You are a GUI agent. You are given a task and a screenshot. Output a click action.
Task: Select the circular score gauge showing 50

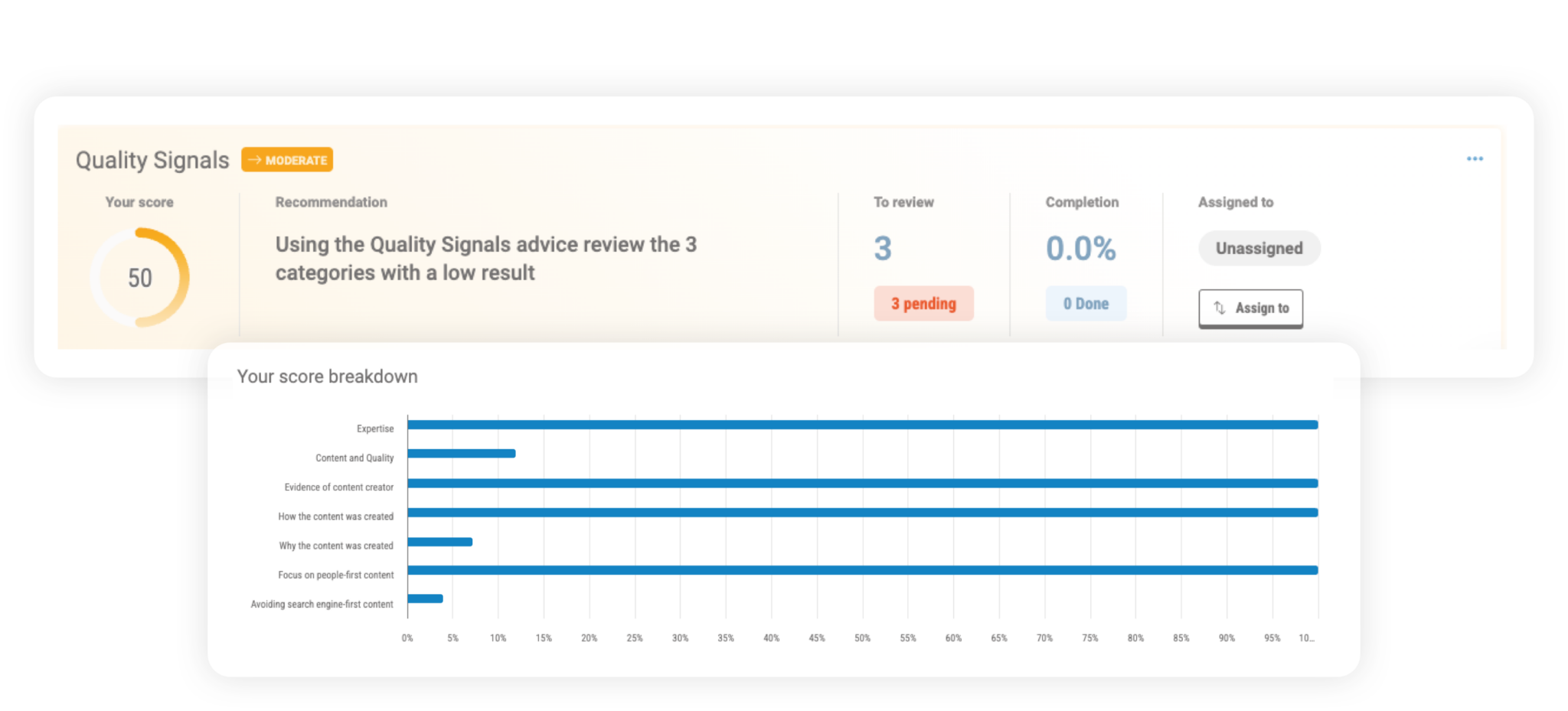[x=141, y=277]
